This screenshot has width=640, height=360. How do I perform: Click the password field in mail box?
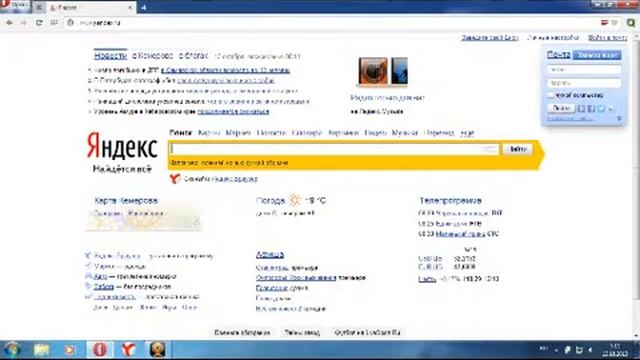[584, 83]
